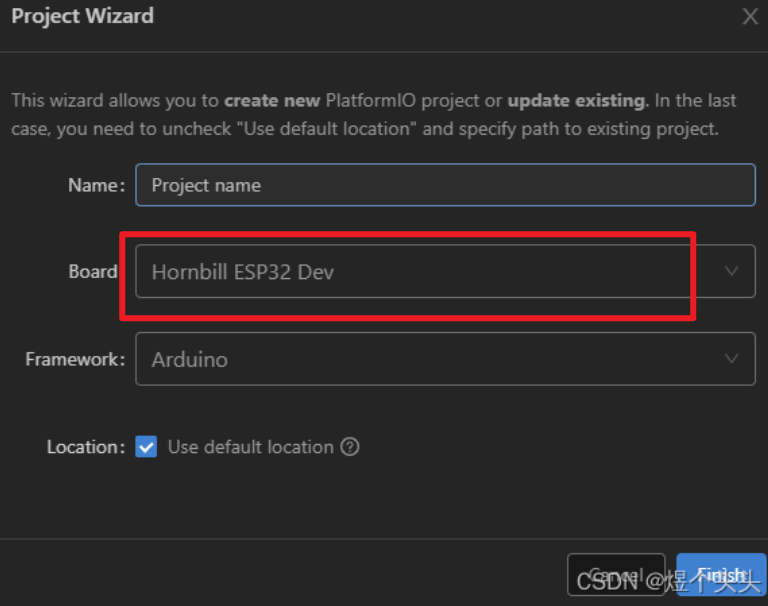Screen dimensions: 768x606
Task: Click the bold "create new" text
Action: tap(272, 100)
